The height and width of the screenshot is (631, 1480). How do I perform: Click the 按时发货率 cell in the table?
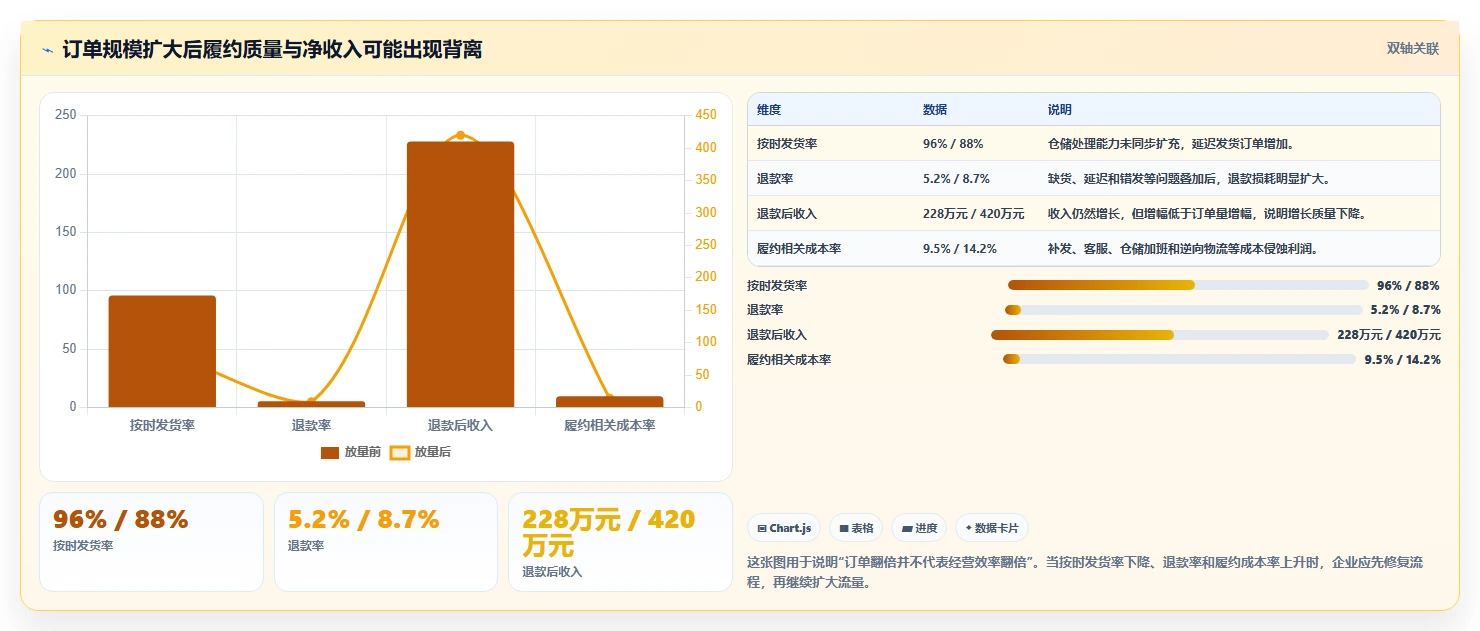pyautogui.click(x=787, y=144)
